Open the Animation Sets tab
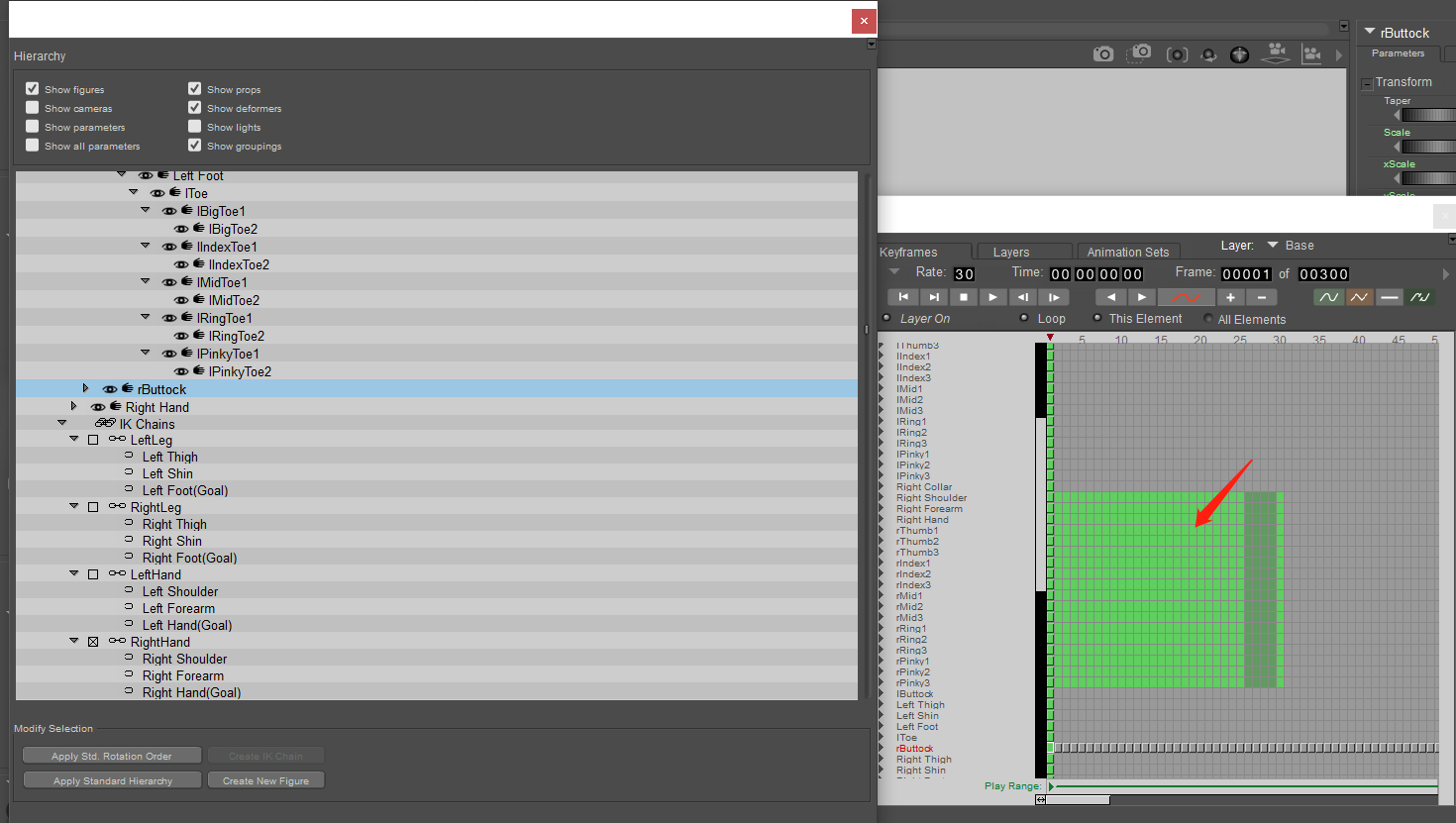The height and width of the screenshot is (823, 1456). click(1128, 251)
